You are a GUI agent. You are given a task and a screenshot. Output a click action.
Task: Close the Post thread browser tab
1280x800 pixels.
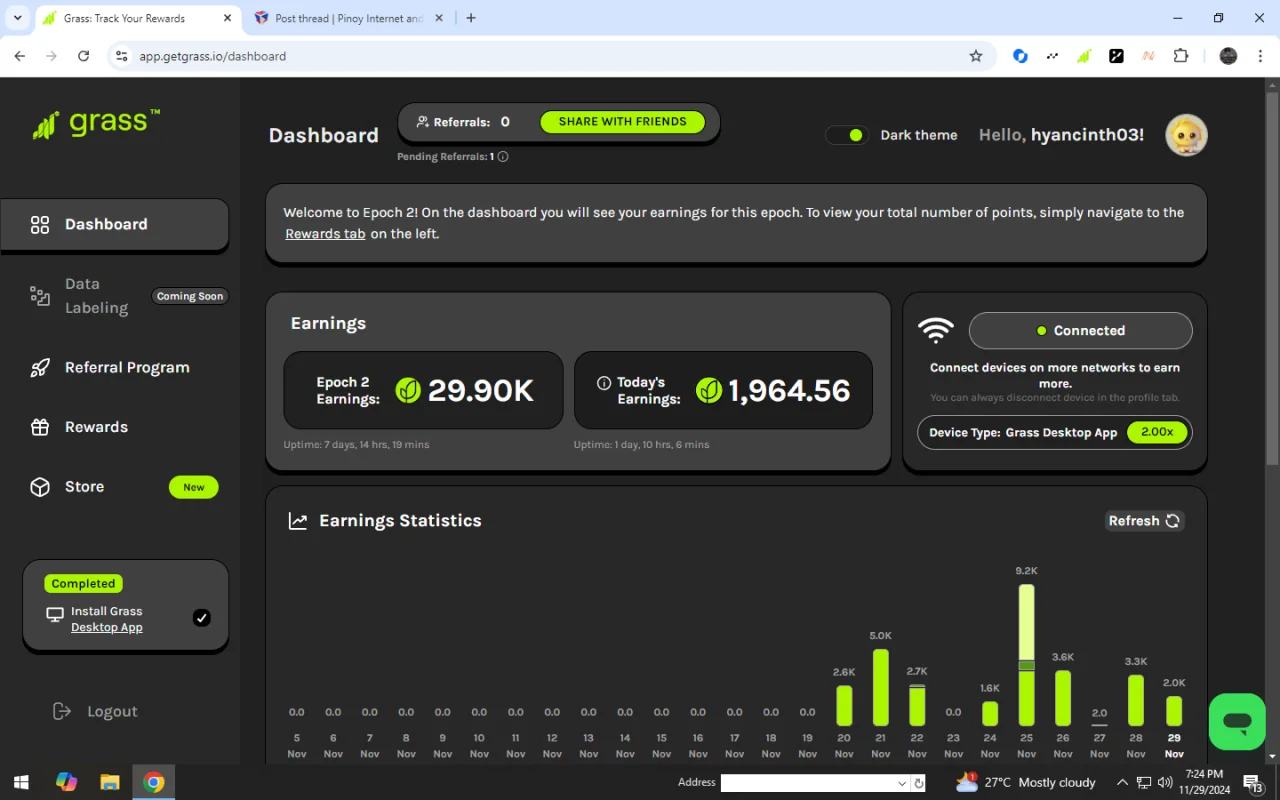pos(439,18)
